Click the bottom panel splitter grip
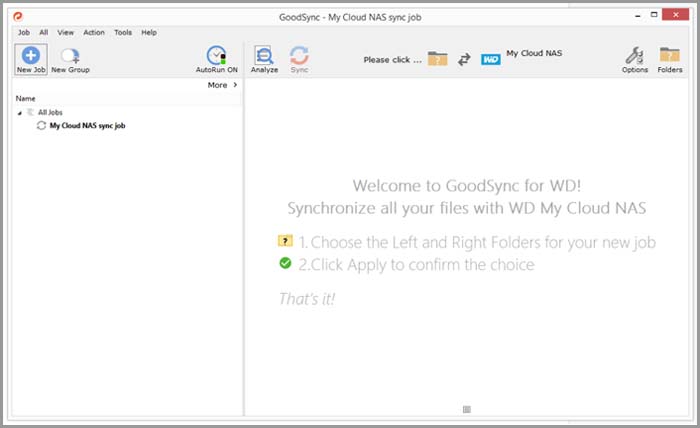The height and width of the screenshot is (428, 700). (467, 409)
